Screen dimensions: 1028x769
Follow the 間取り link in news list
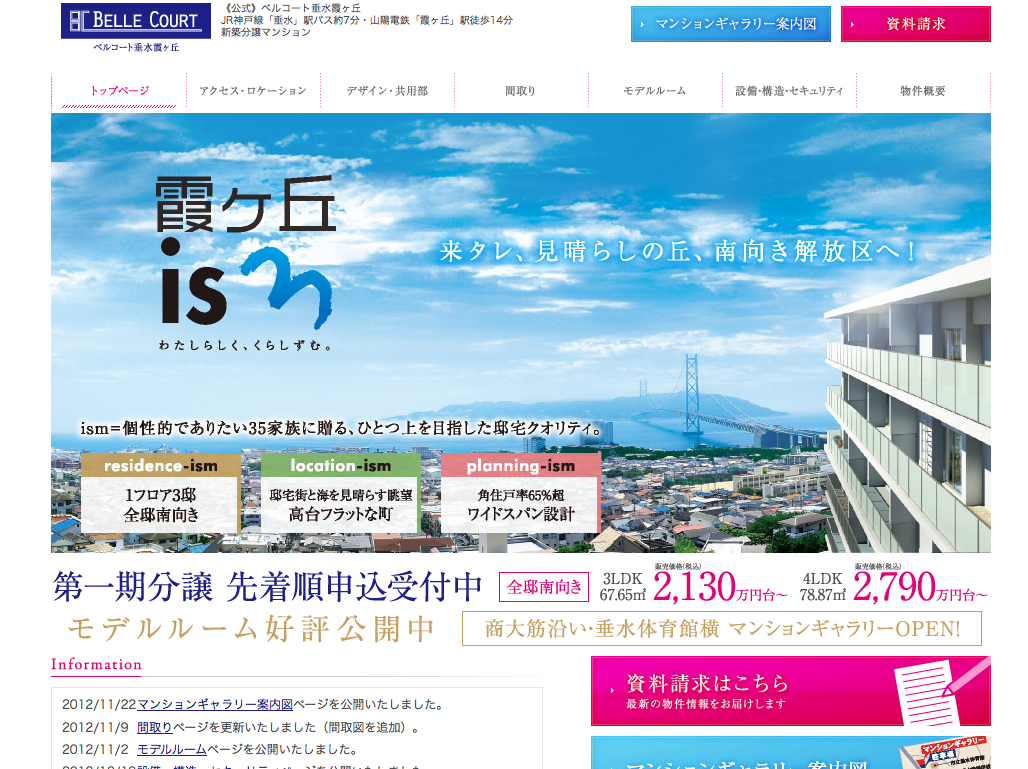pos(155,727)
